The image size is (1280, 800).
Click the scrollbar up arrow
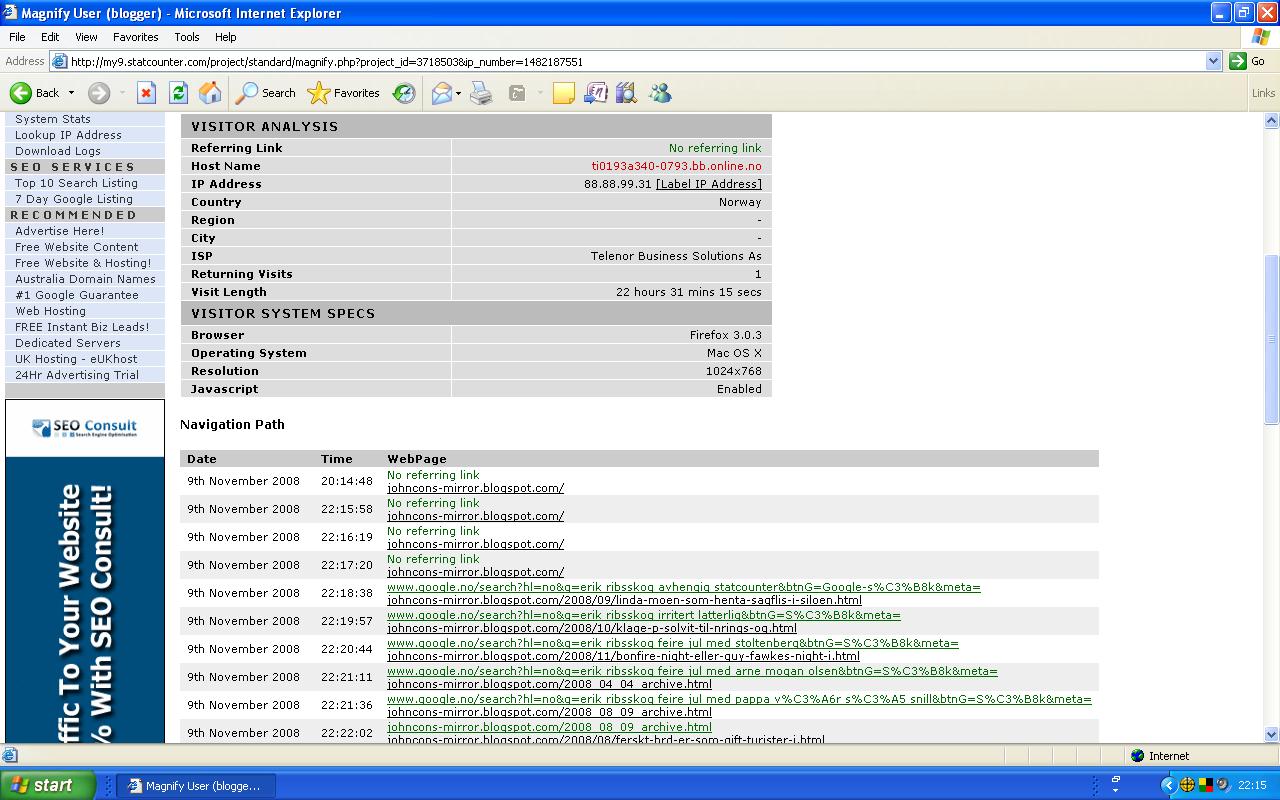pyautogui.click(x=1272, y=121)
